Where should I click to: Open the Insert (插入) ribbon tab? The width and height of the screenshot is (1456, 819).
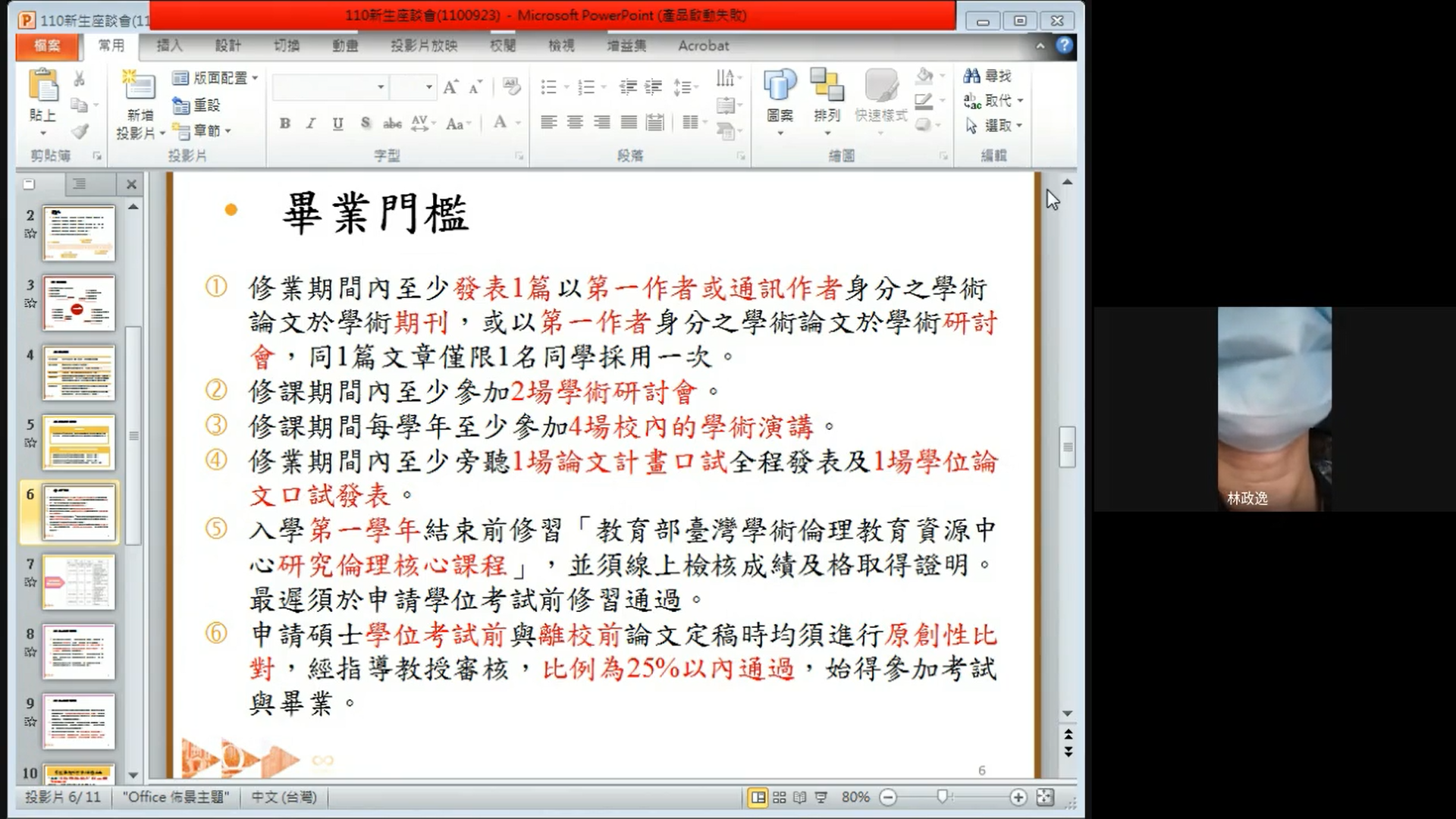pos(169,45)
